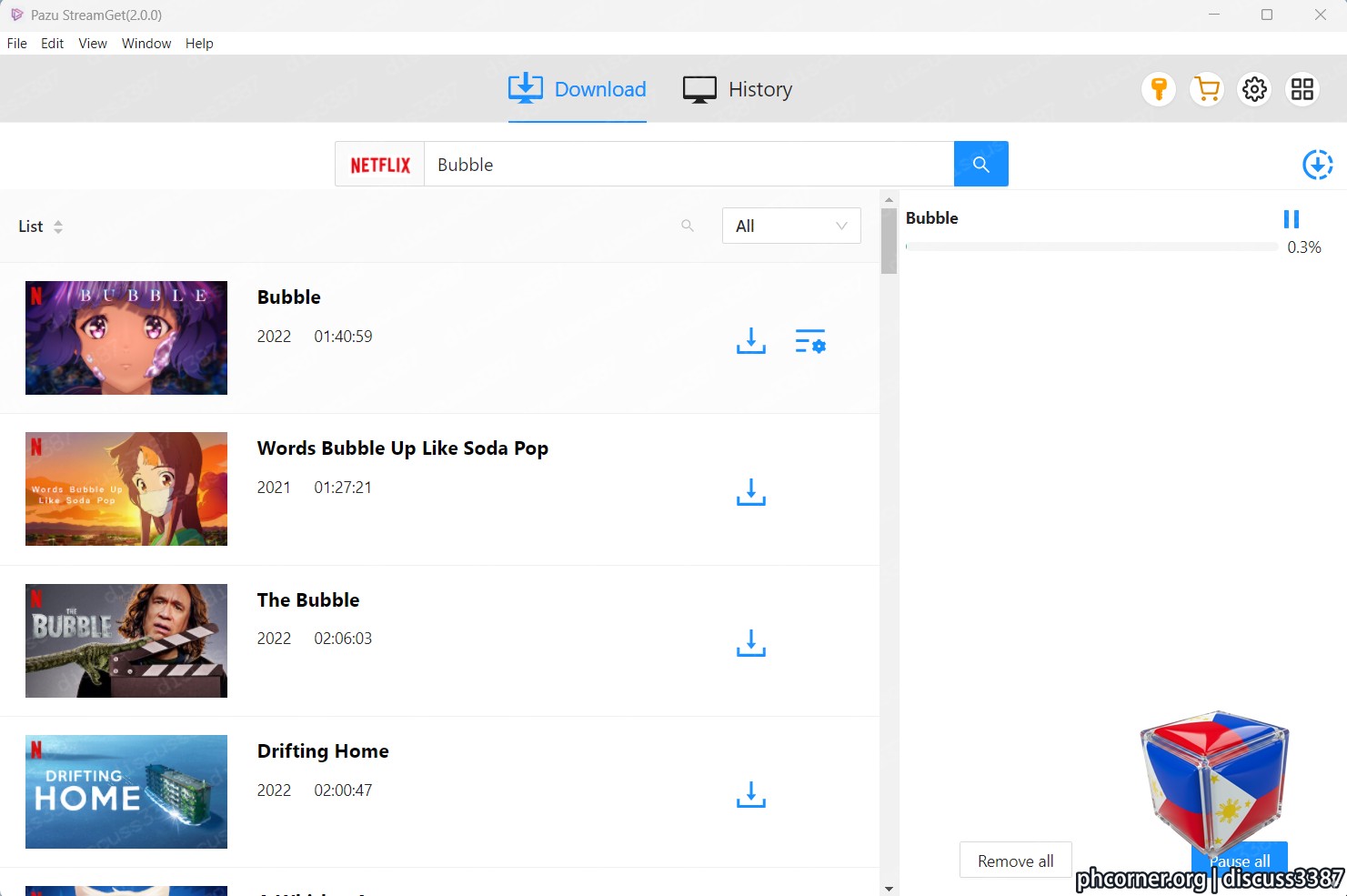Screen dimensions: 1347x896
Task: Click the duration 02:06:03
Action: click(343, 639)
